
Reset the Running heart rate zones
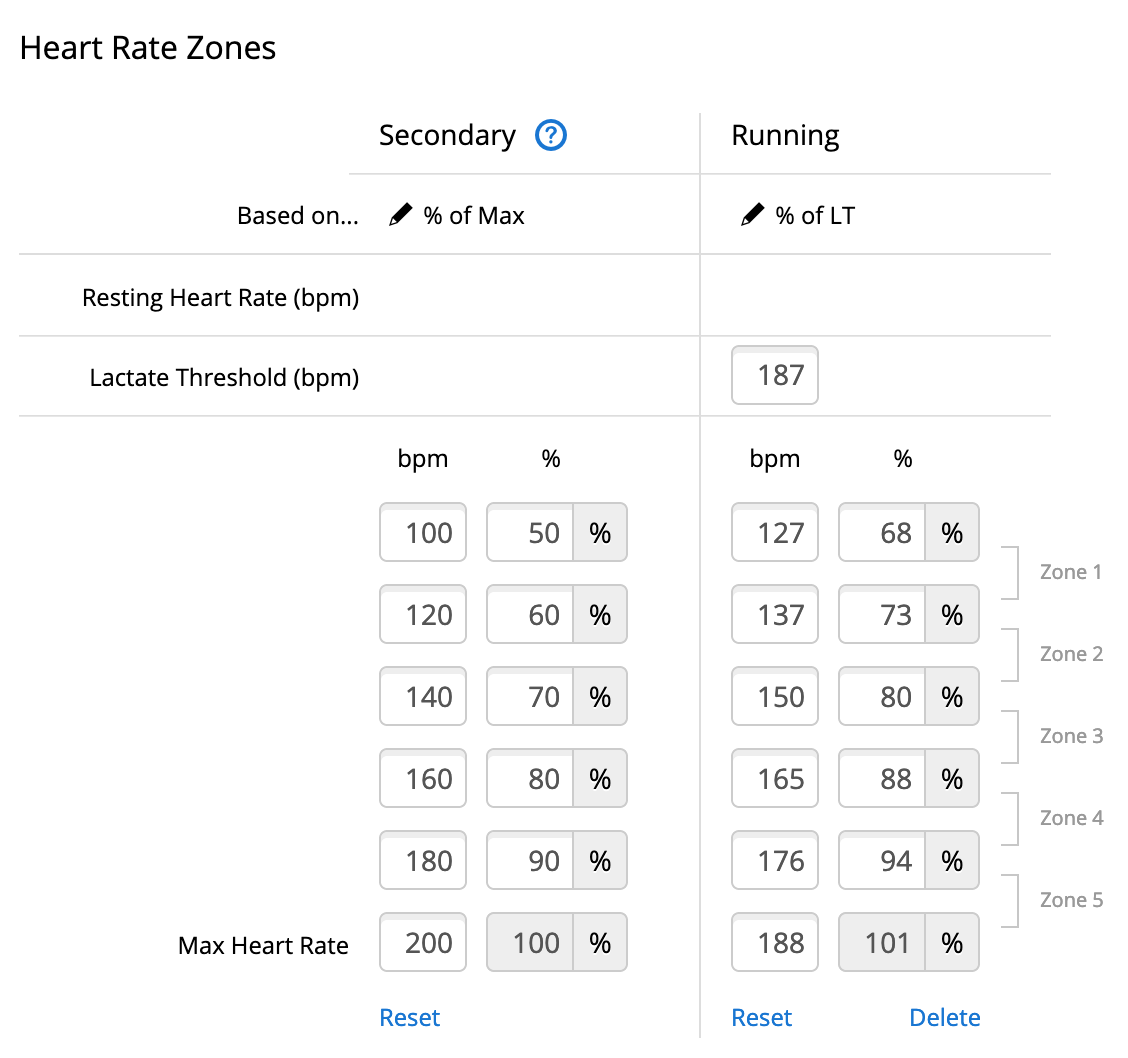click(762, 1018)
